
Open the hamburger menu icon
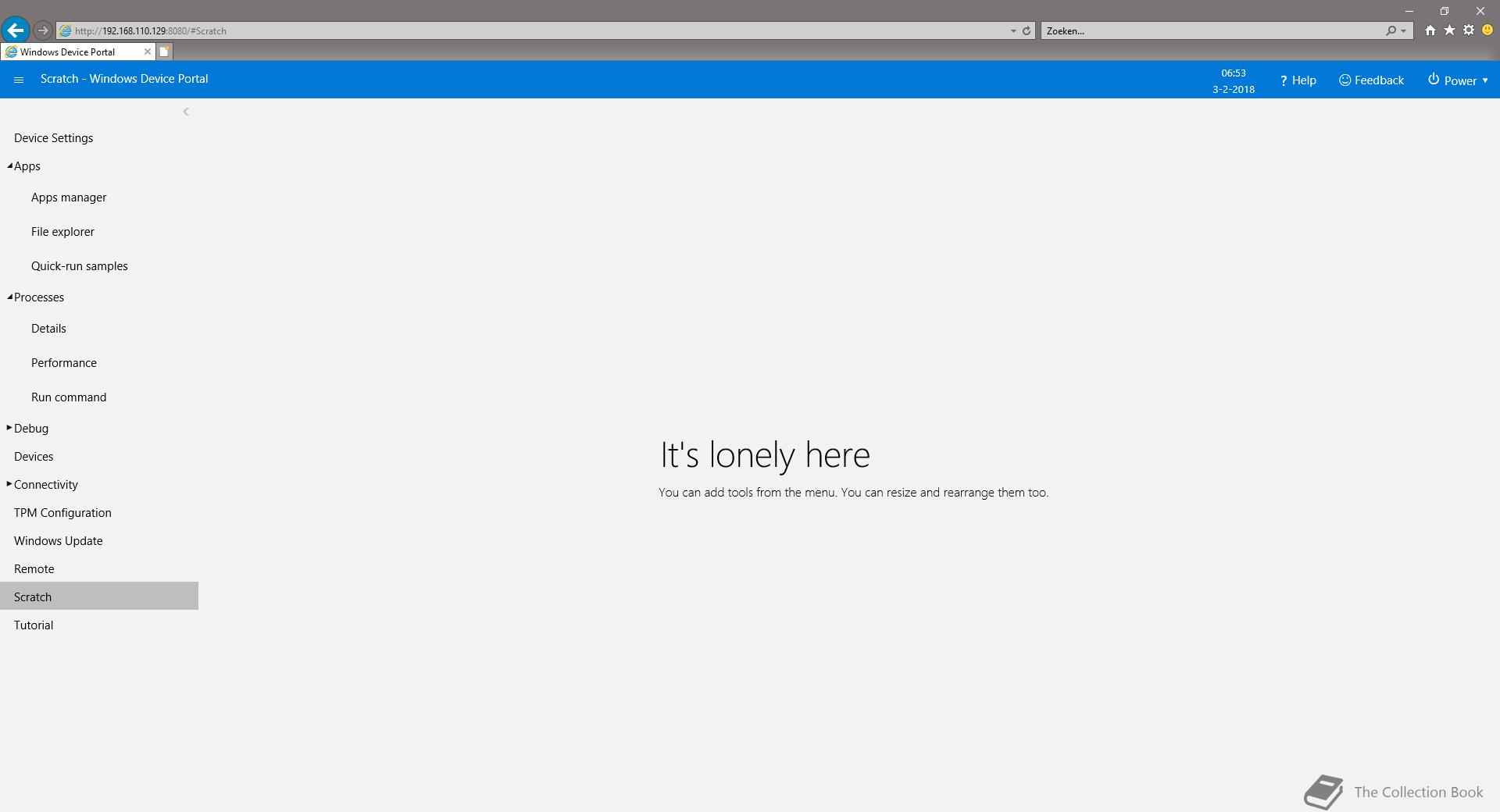(19, 80)
